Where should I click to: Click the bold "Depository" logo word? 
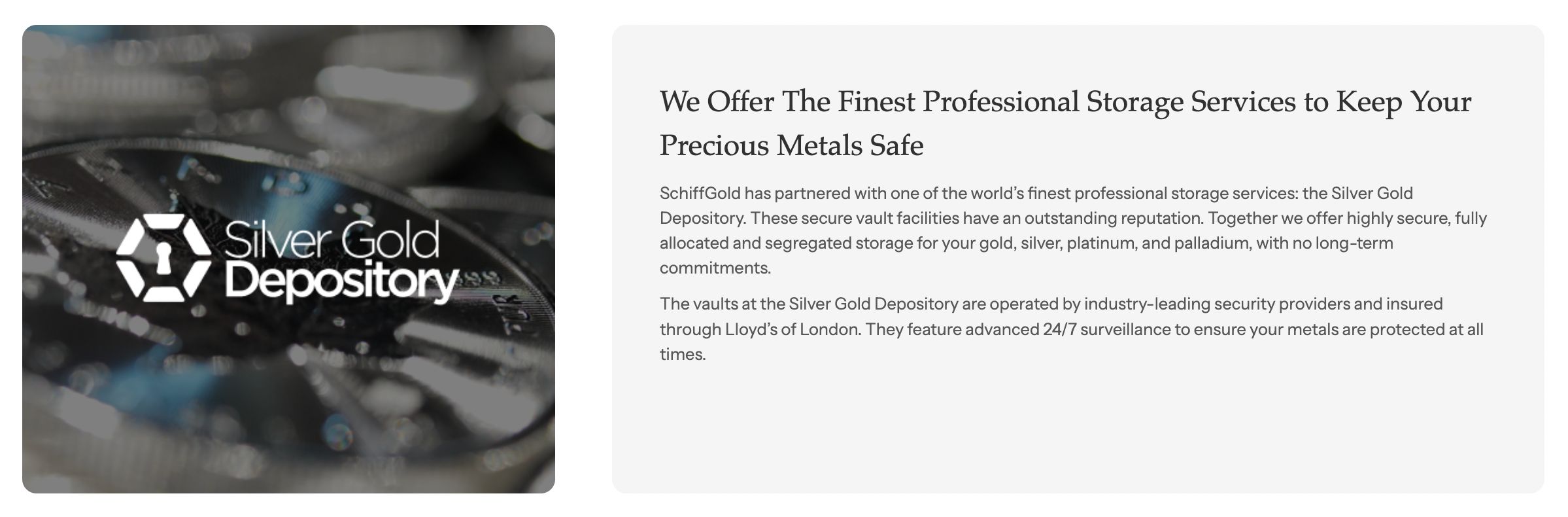[341, 283]
